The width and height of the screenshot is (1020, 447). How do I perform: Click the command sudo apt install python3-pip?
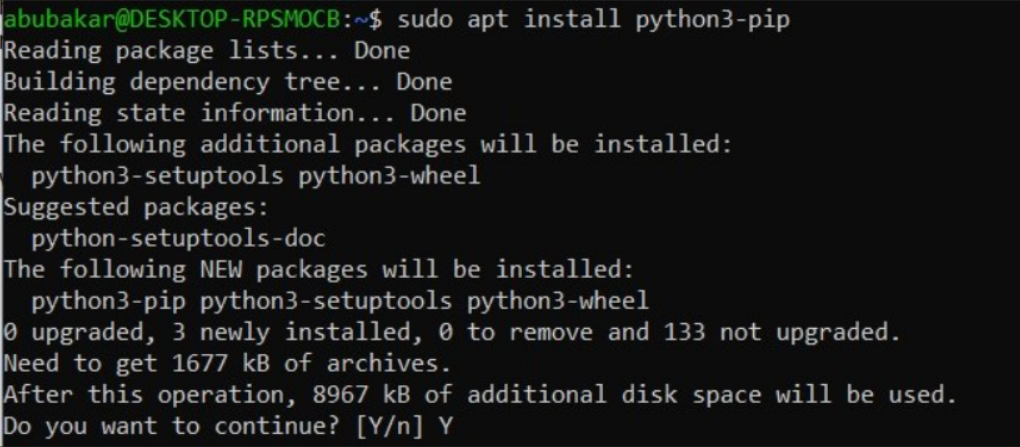(594, 20)
